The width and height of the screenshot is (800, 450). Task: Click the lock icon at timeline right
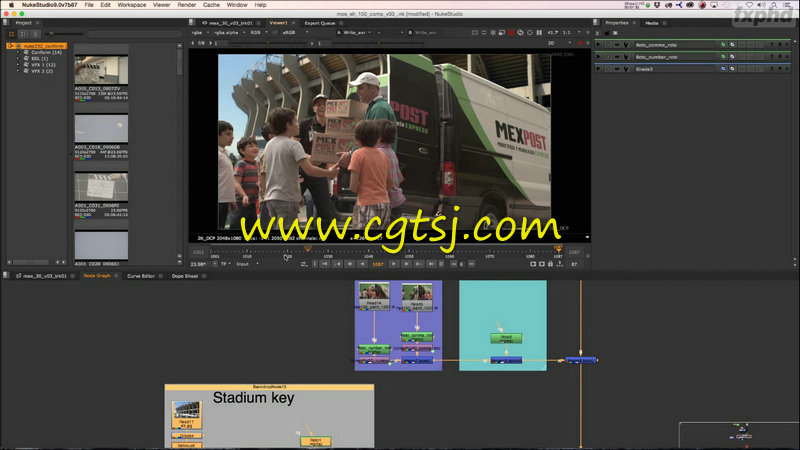click(x=551, y=264)
